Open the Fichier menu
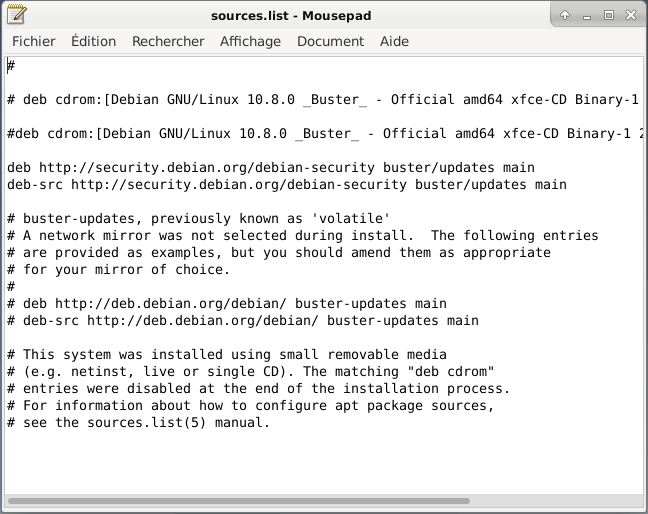 tap(33, 41)
